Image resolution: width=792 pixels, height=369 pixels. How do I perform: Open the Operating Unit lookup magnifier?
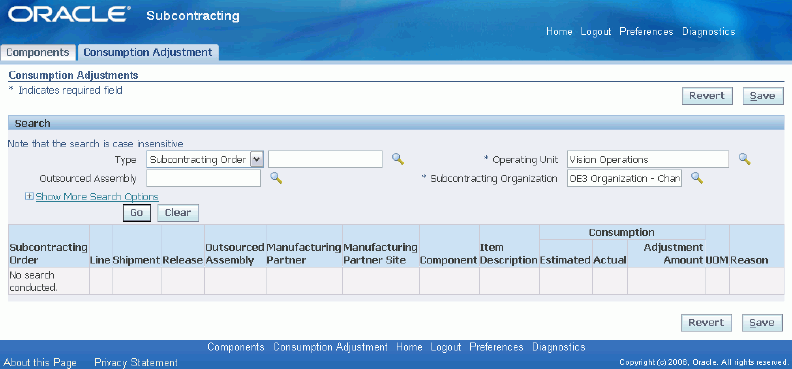coord(745,159)
